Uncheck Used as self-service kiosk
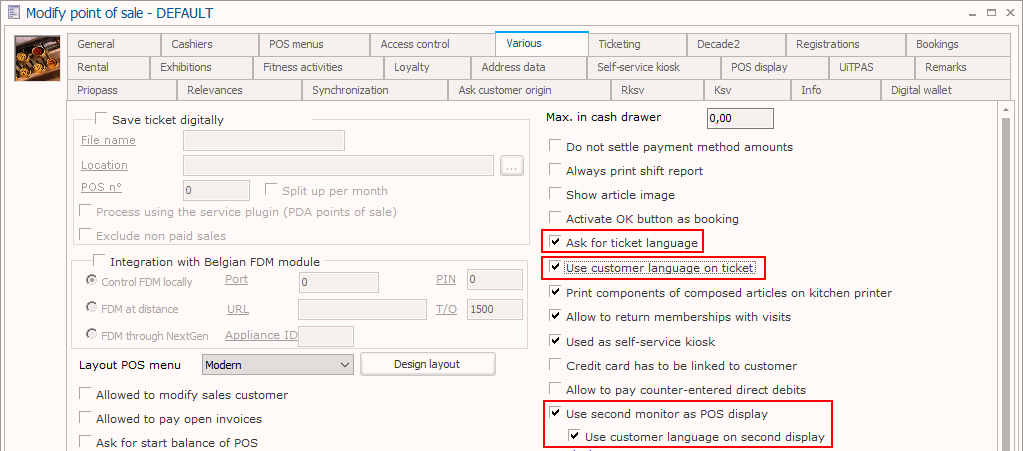 click(x=555, y=342)
